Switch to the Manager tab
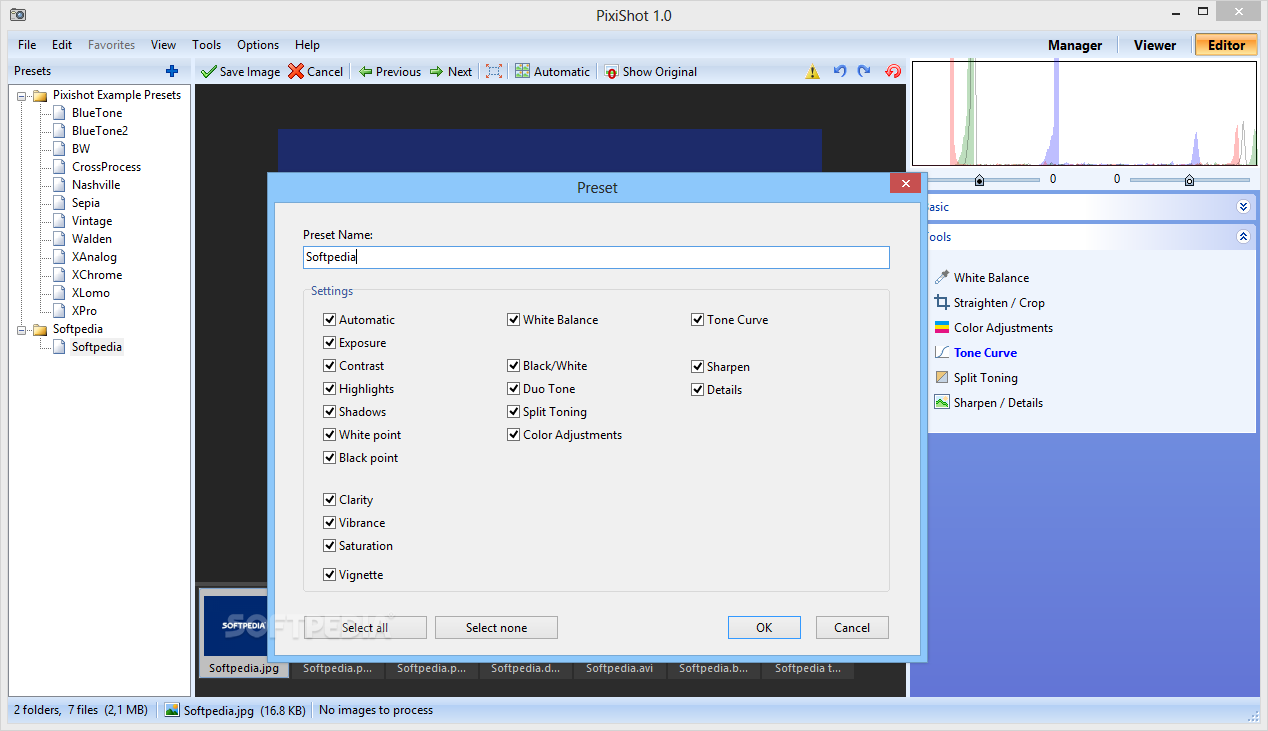Image resolution: width=1268 pixels, height=731 pixels. click(x=1075, y=45)
